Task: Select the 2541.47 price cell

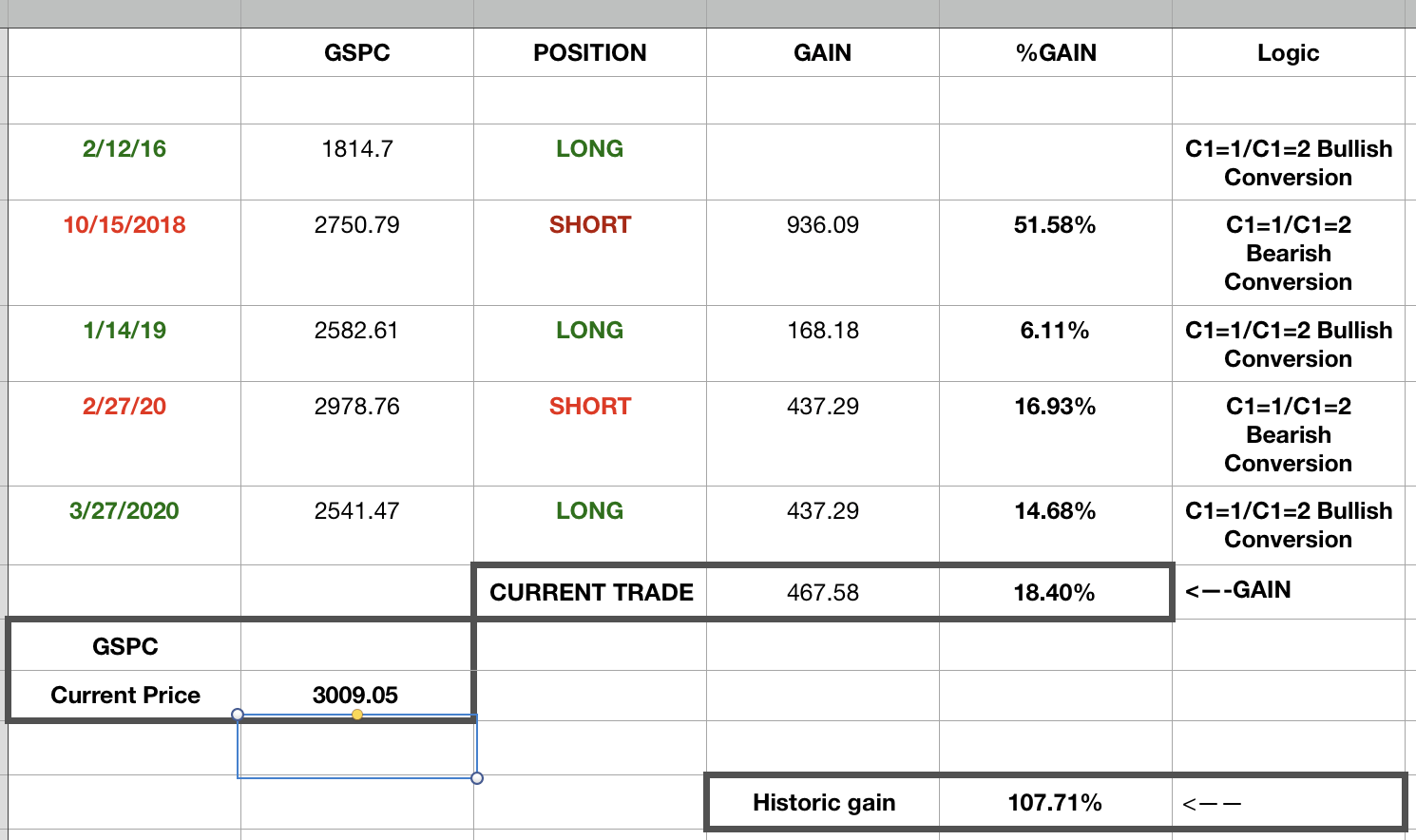Action: point(356,511)
